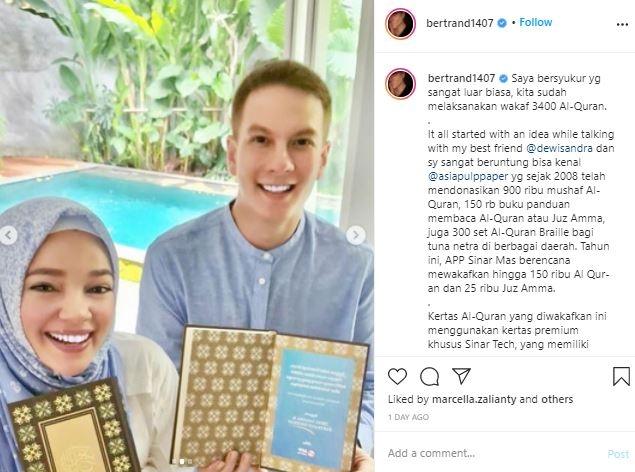635x472 pixels.
Task: Open profile picture beside caption
Action: pos(401,84)
